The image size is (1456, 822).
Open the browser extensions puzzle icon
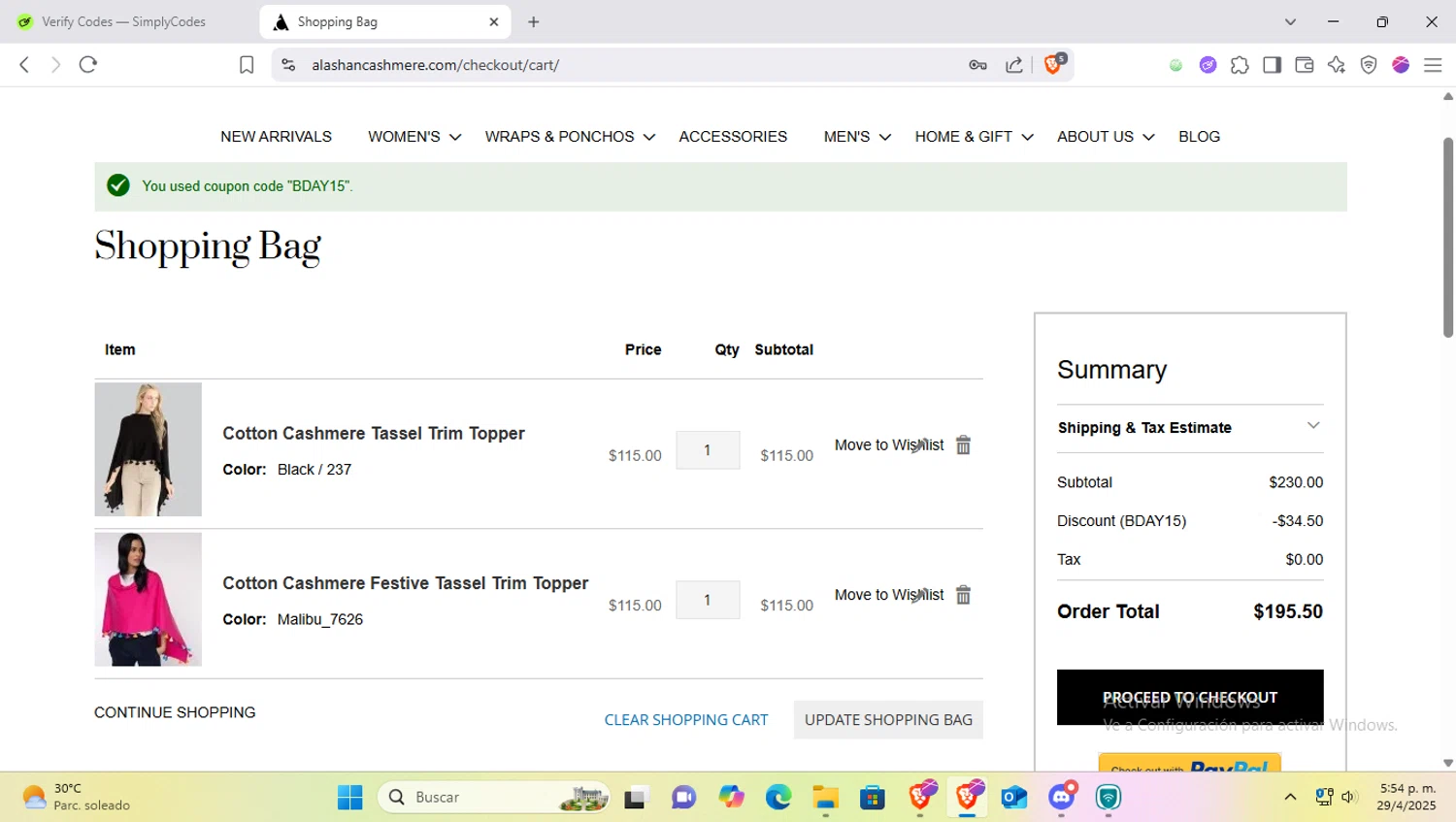[x=1240, y=65]
